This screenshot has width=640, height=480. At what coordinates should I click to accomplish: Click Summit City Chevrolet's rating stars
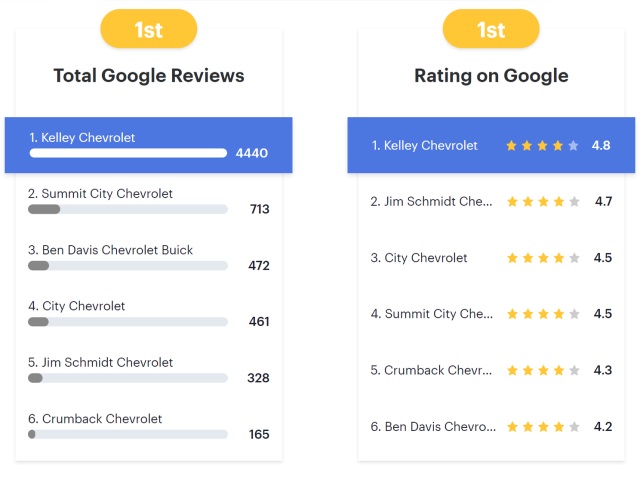542,314
